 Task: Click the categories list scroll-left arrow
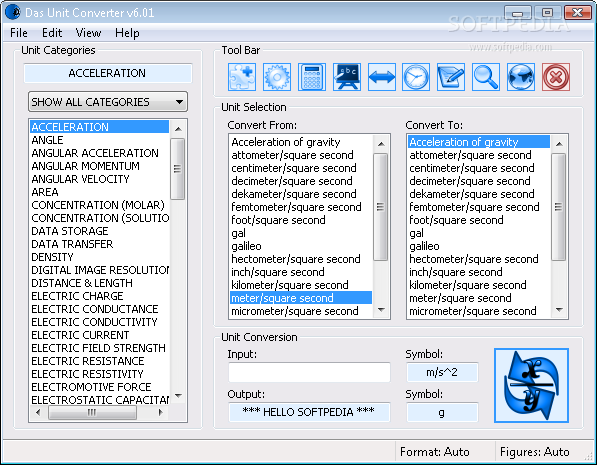pyautogui.click(x=38, y=412)
